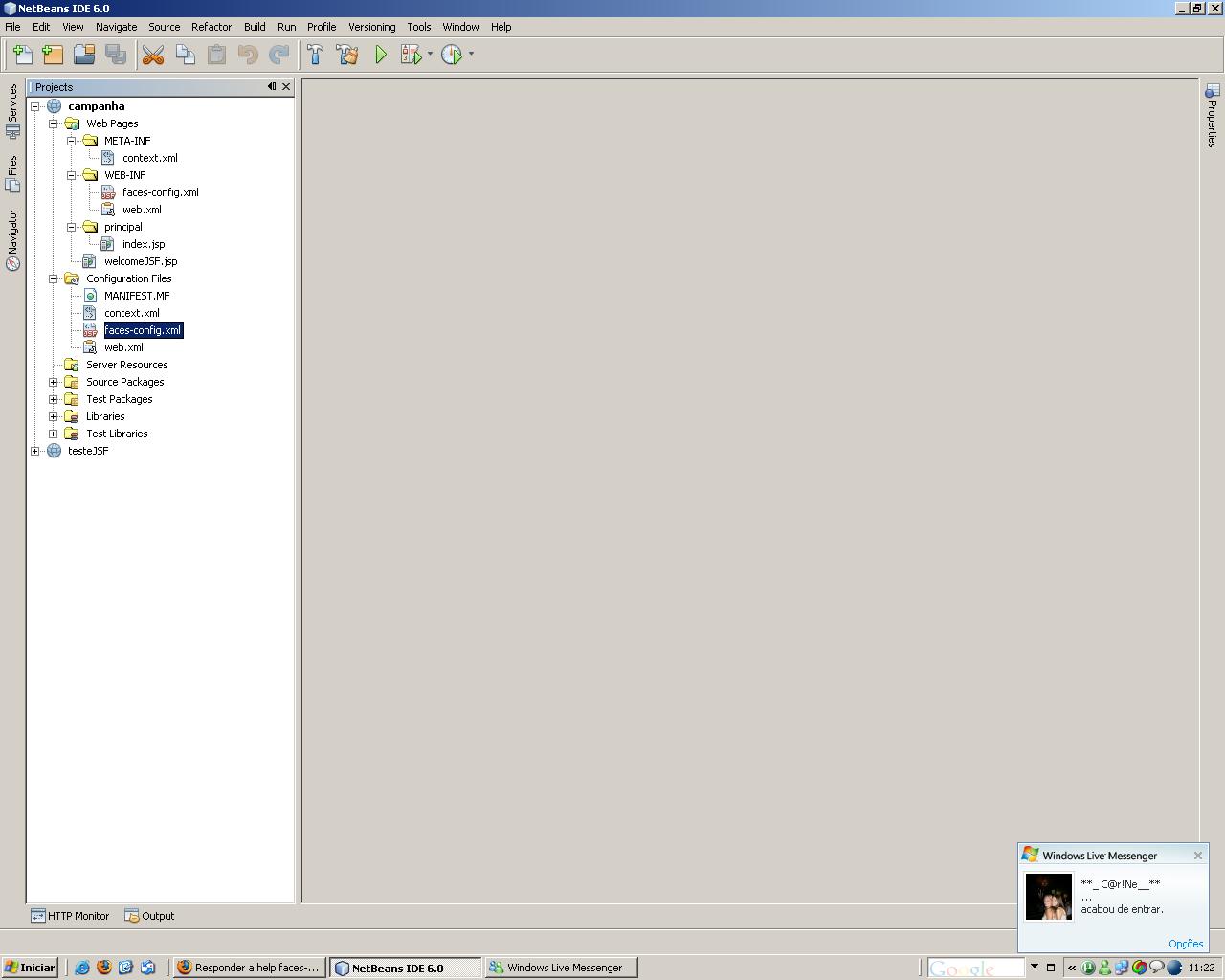Image resolution: width=1225 pixels, height=980 pixels.
Task: Click the Clean and Build icon
Action: coord(347,55)
